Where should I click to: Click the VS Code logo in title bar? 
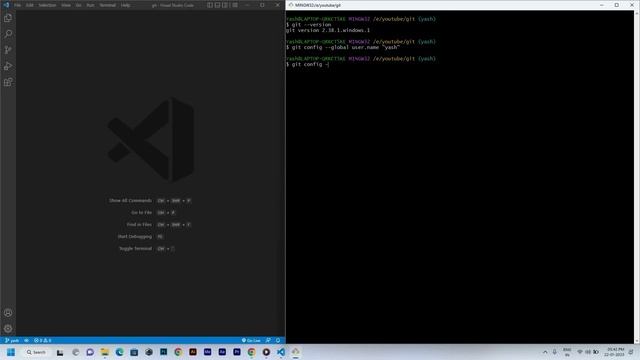(6, 5)
